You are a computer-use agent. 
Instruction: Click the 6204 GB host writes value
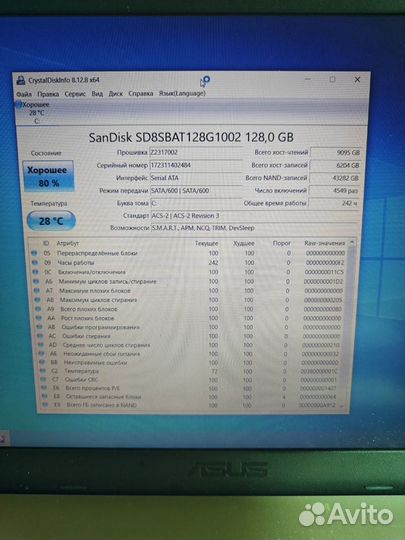click(335, 165)
